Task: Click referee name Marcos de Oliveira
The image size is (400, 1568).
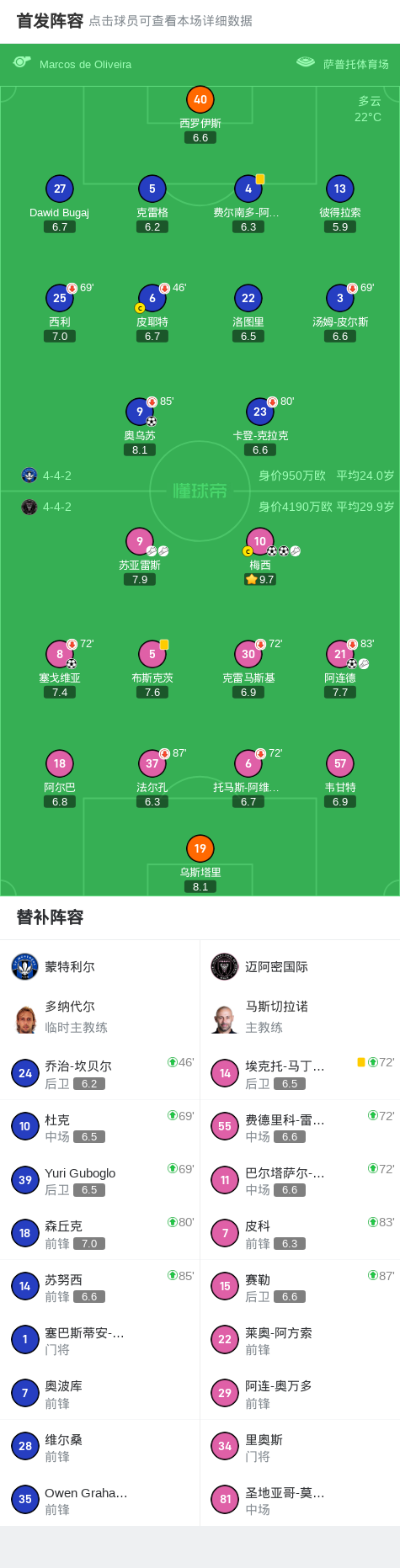Action: (85, 64)
